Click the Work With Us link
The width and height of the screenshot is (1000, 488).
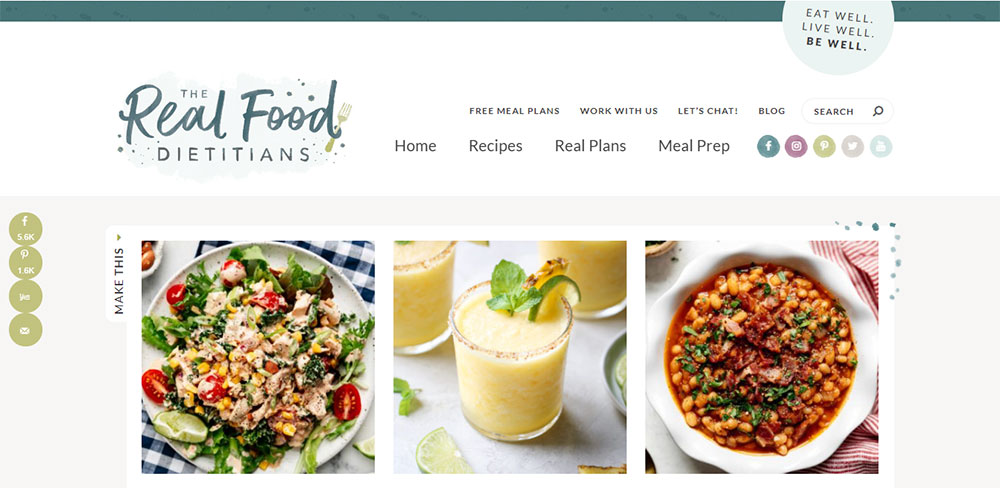pos(619,111)
